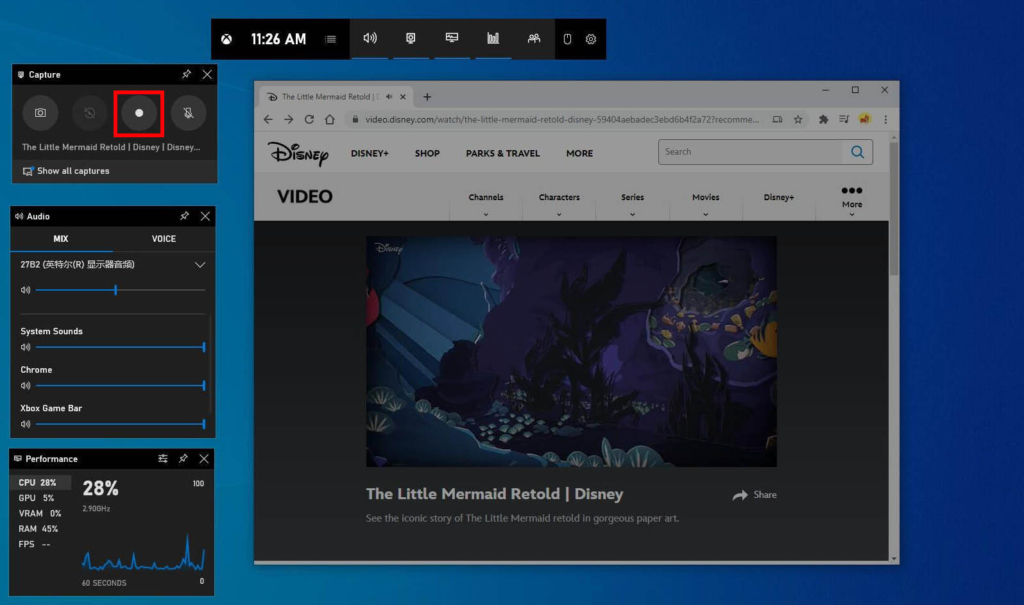Switch to the VOICE tab
Viewport: 1024px width, 605px height.
(164, 239)
